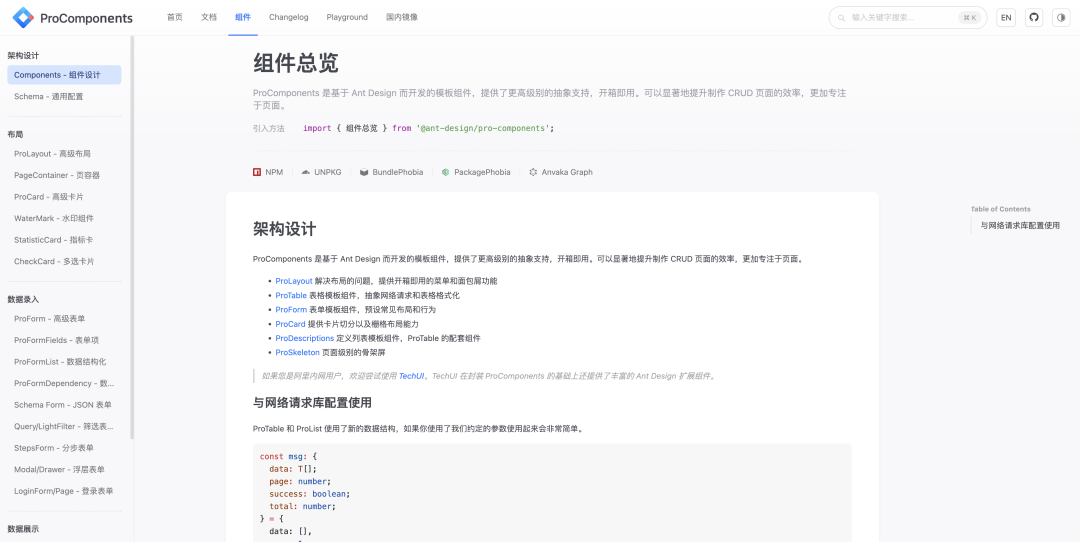Open ProLayout - 高级布局 sidebar item

click(64, 154)
